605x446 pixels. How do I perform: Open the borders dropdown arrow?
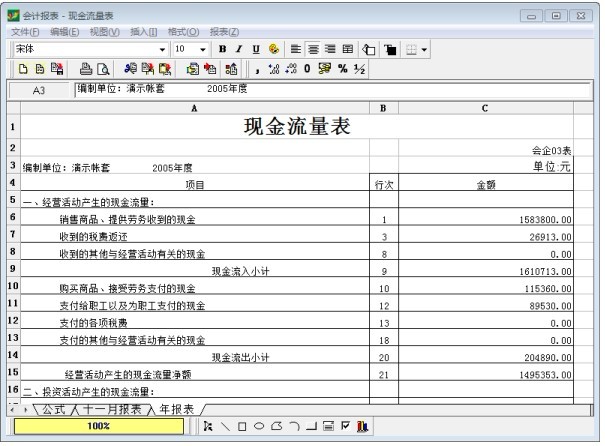pos(424,50)
